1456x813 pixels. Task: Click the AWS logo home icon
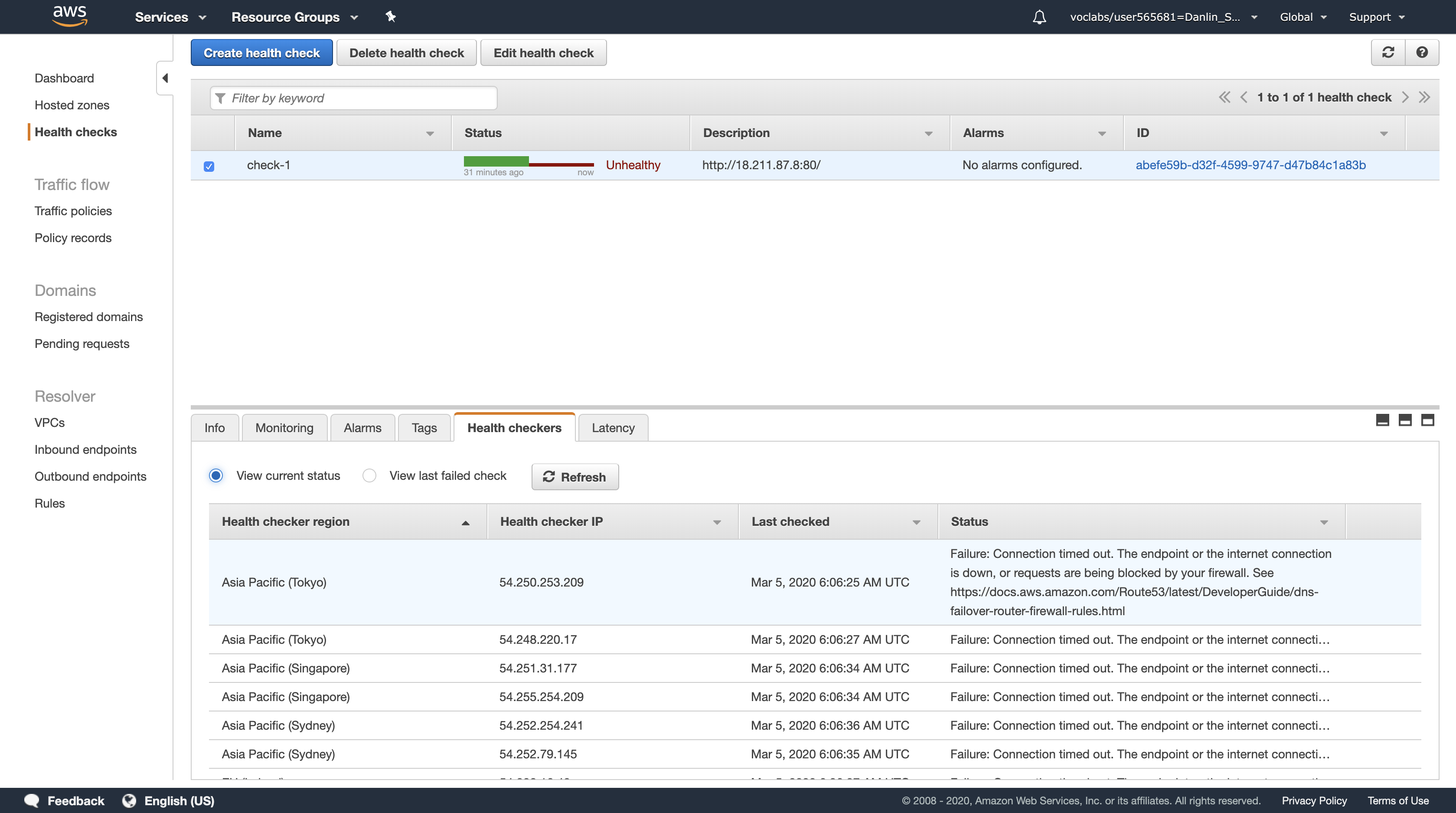point(69,16)
